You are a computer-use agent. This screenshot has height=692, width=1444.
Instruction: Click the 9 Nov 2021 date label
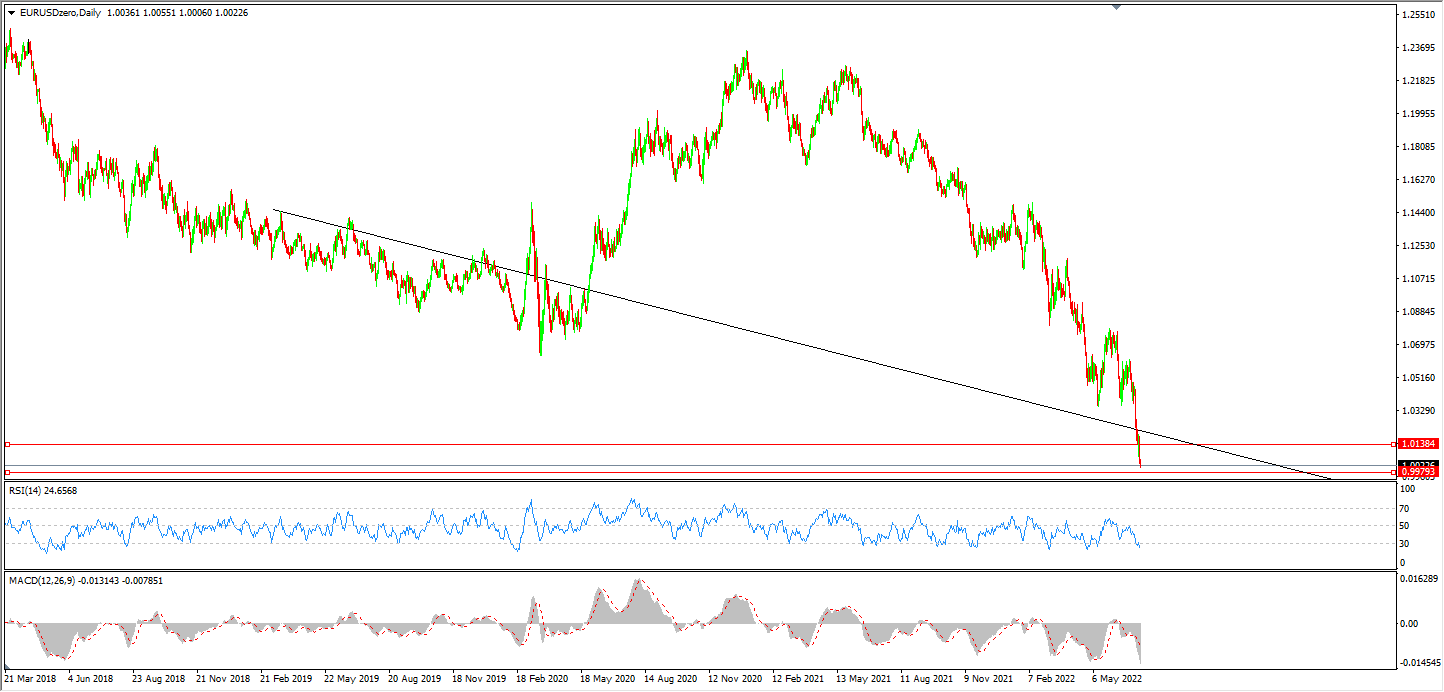tap(990, 678)
